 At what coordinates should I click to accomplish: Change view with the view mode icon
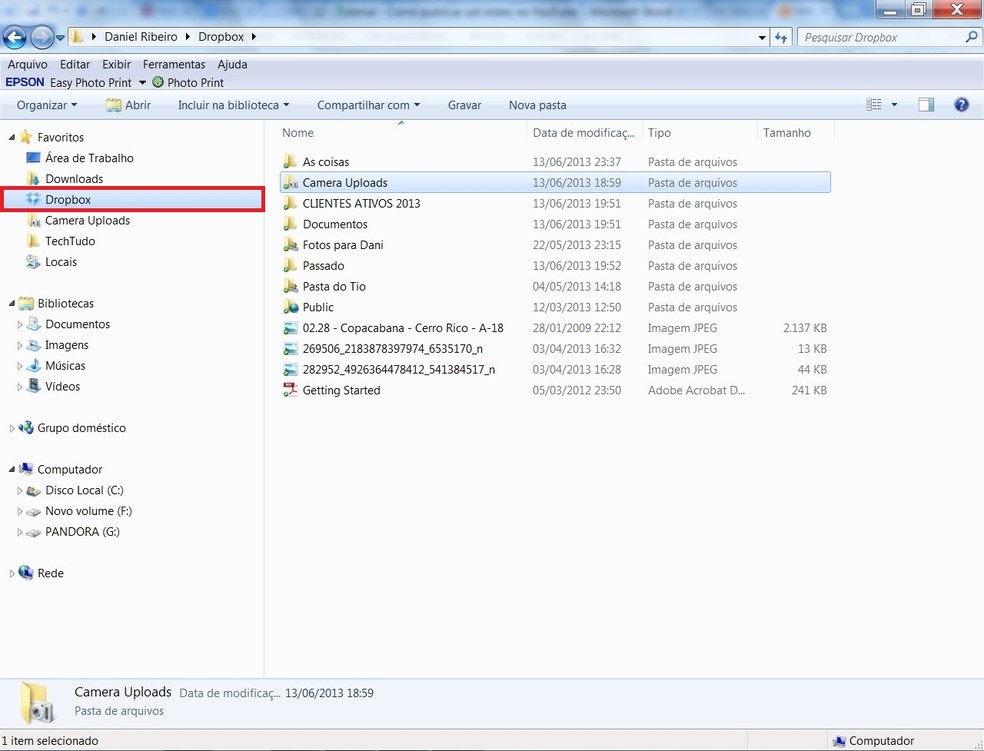point(874,105)
